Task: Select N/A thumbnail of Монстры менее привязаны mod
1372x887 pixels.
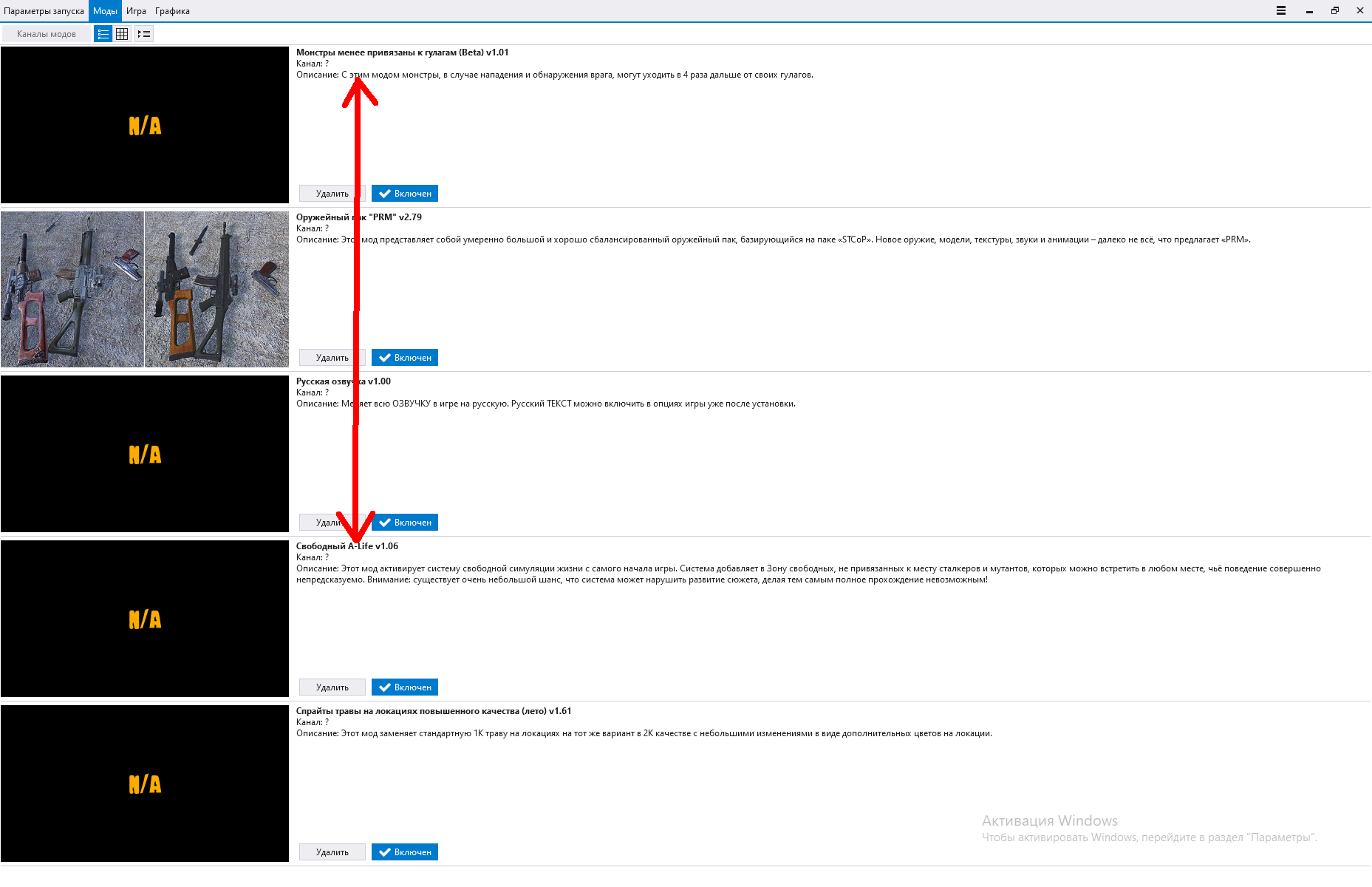Action: tap(145, 125)
